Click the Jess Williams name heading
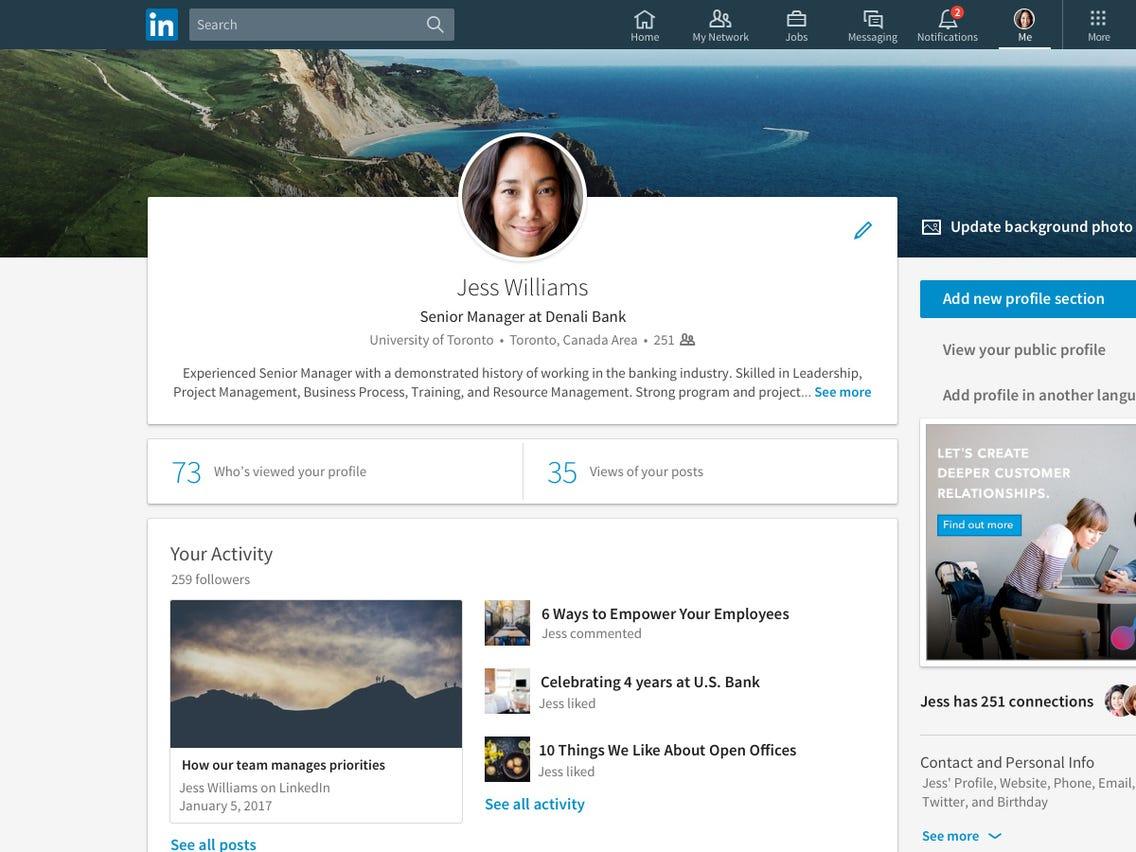Image resolution: width=1136 pixels, height=852 pixels. click(x=522, y=288)
